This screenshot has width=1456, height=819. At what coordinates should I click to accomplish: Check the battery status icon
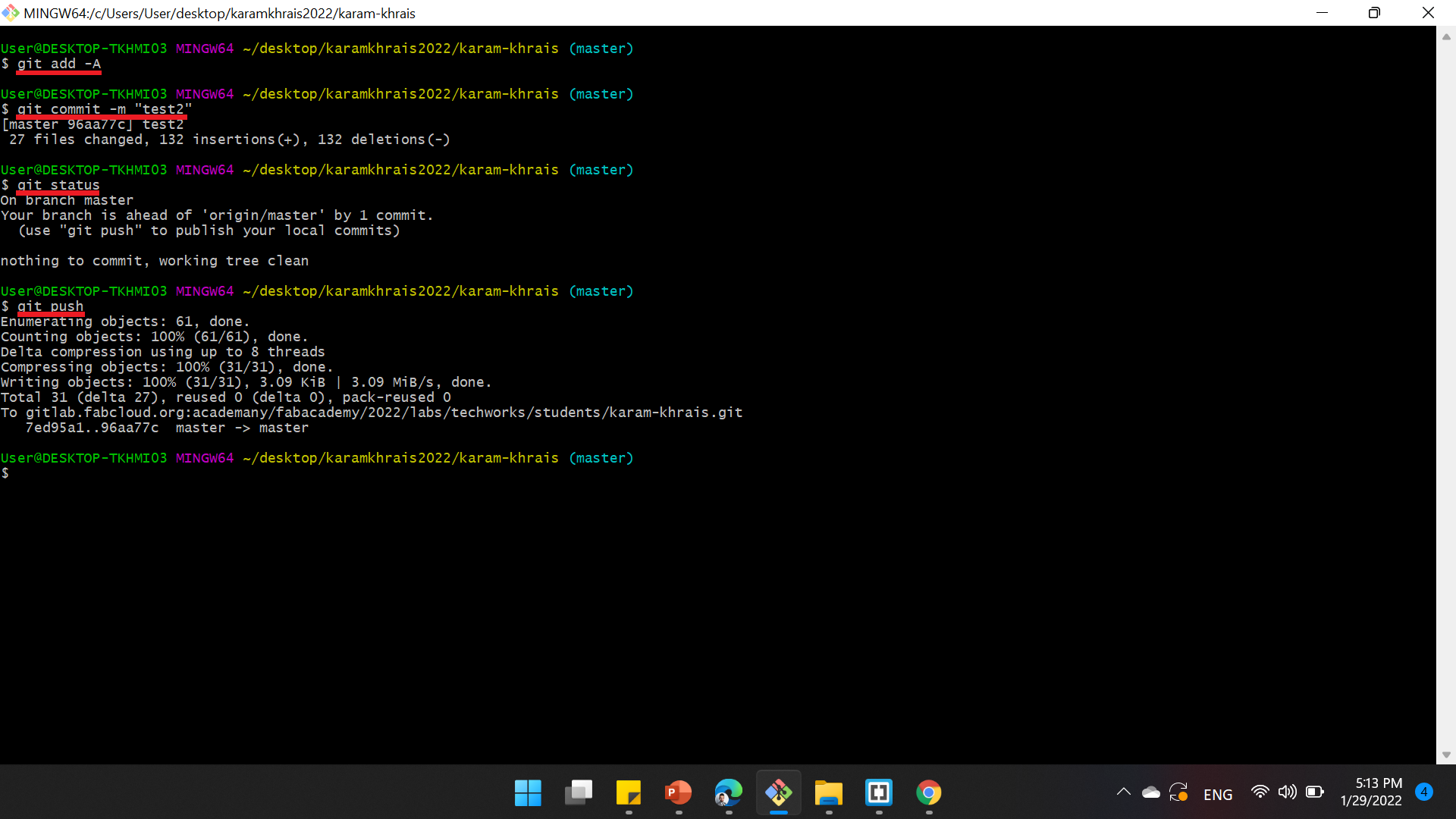point(1315,792)
